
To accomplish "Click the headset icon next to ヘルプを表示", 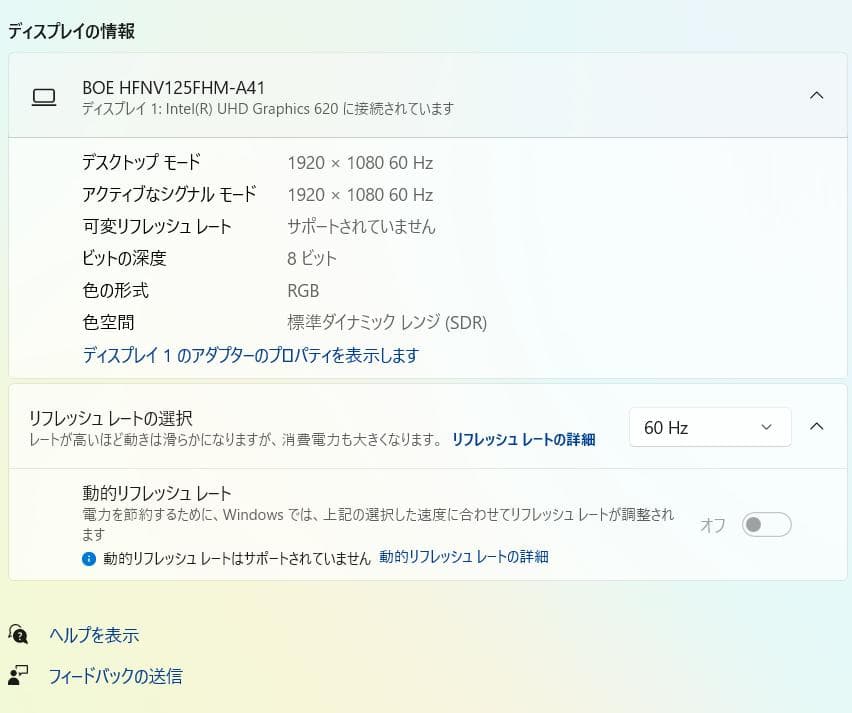I will (x=19, y=634).
